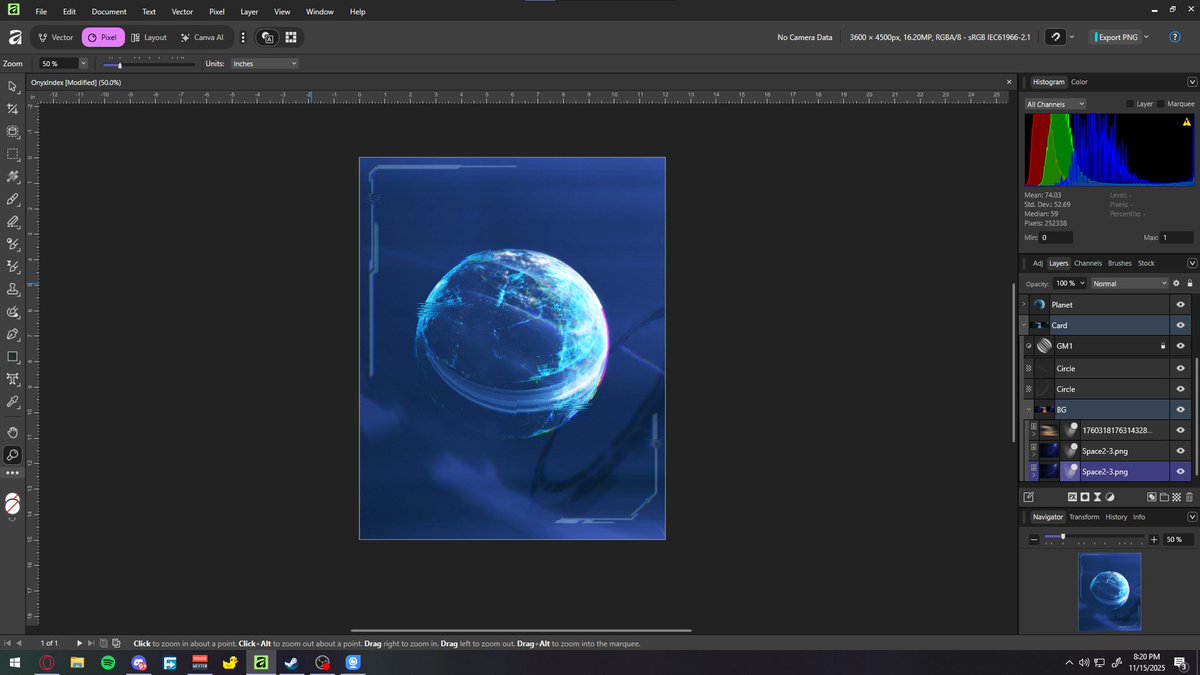The width and height of the screenshot is (1200, 675).
Task: Click the Export PNG button
Action: [x=1119, y=37]
